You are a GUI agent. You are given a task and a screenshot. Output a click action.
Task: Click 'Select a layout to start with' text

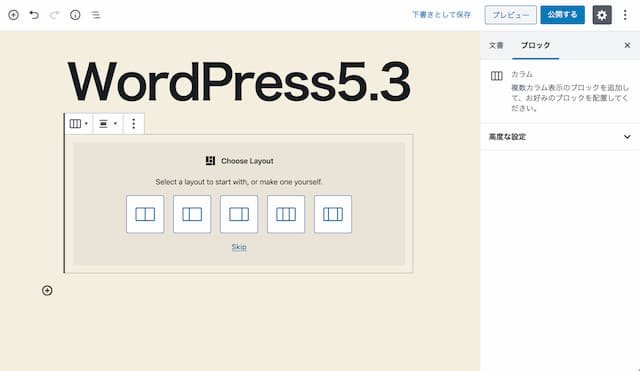(x=239, y=182)
